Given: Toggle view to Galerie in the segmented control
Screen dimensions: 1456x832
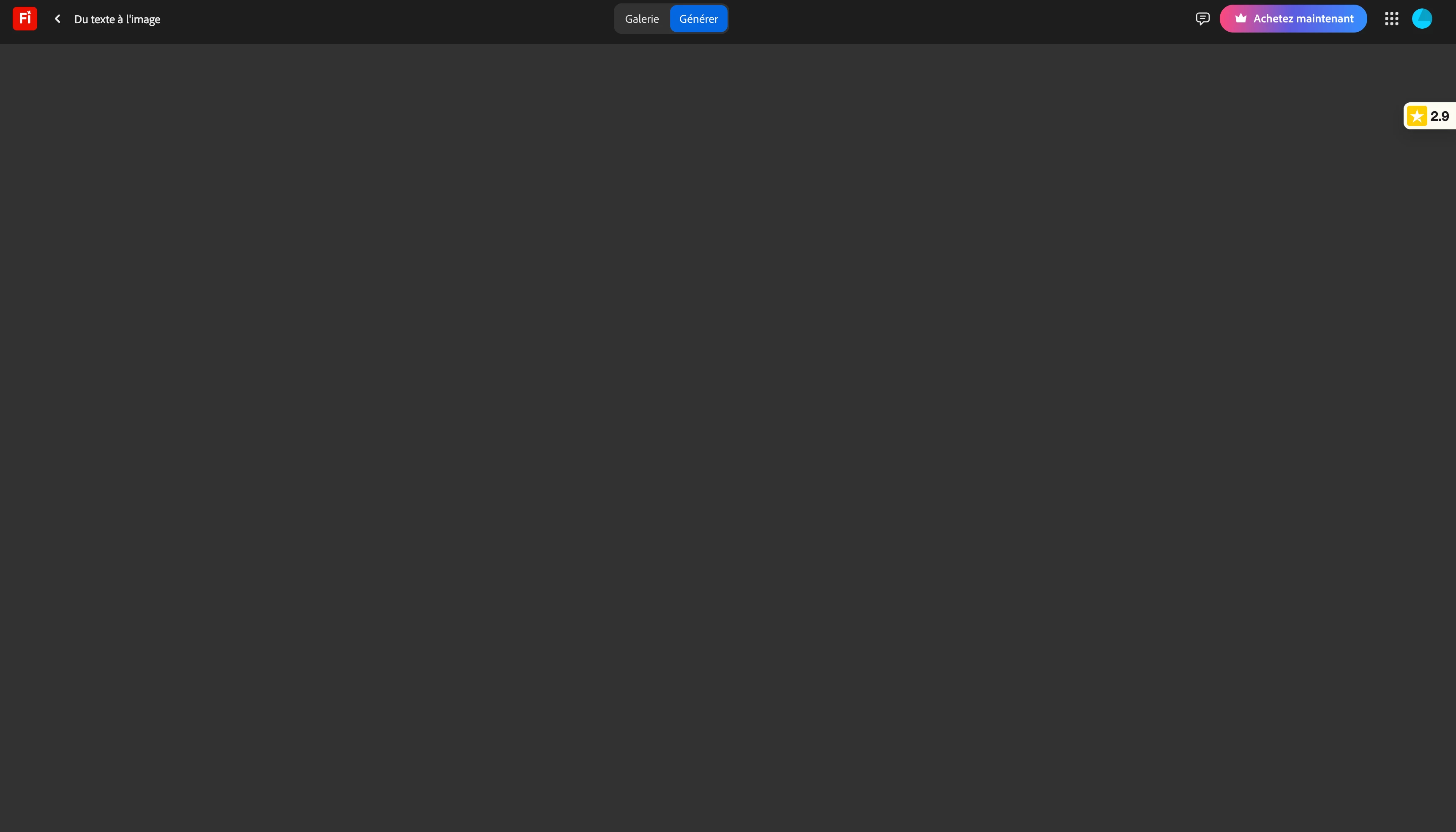Looking at the screenshot, I should (x=642, y=19).
